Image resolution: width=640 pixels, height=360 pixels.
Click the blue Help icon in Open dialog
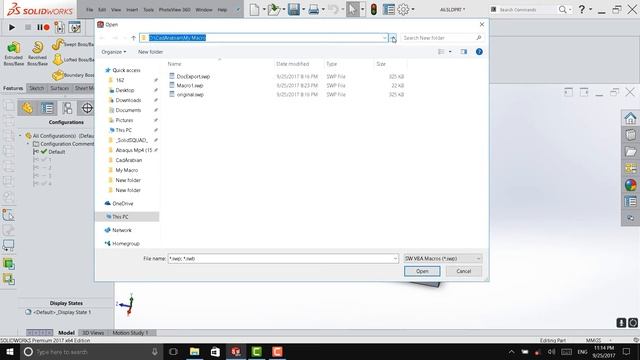[x=479, y=52]
